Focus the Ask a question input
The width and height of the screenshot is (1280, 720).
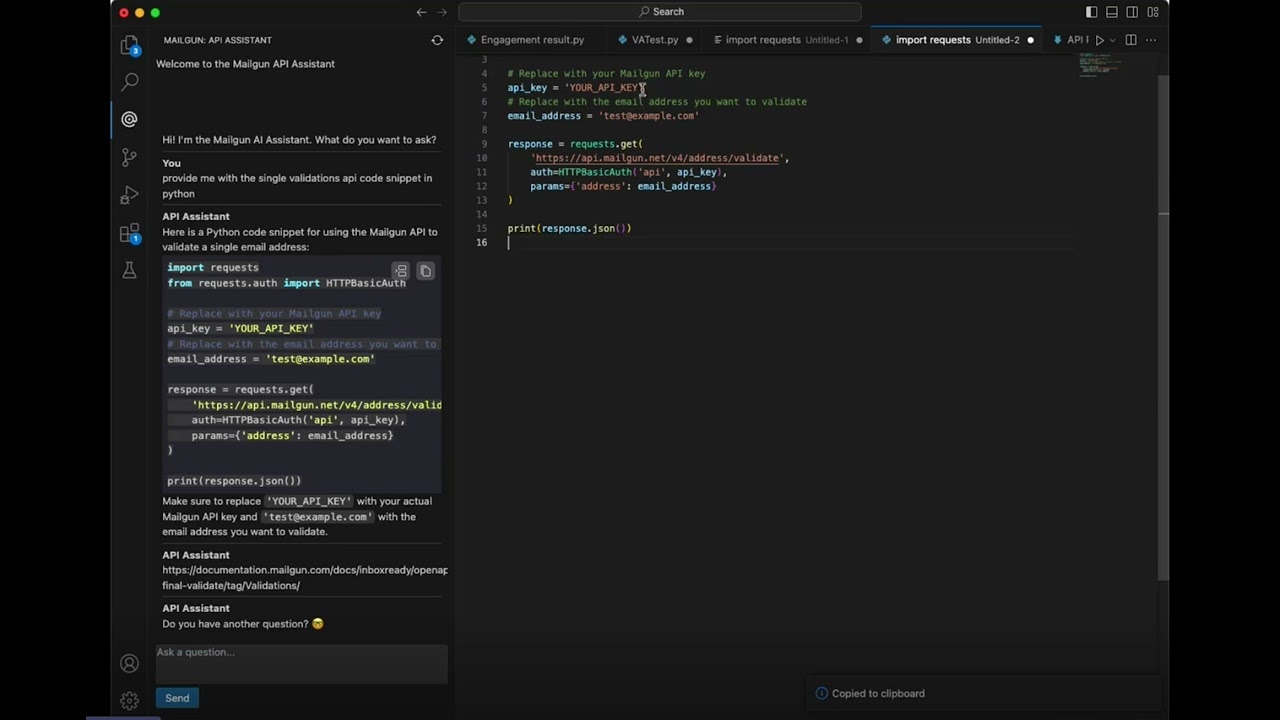click(x=301, y=663)
